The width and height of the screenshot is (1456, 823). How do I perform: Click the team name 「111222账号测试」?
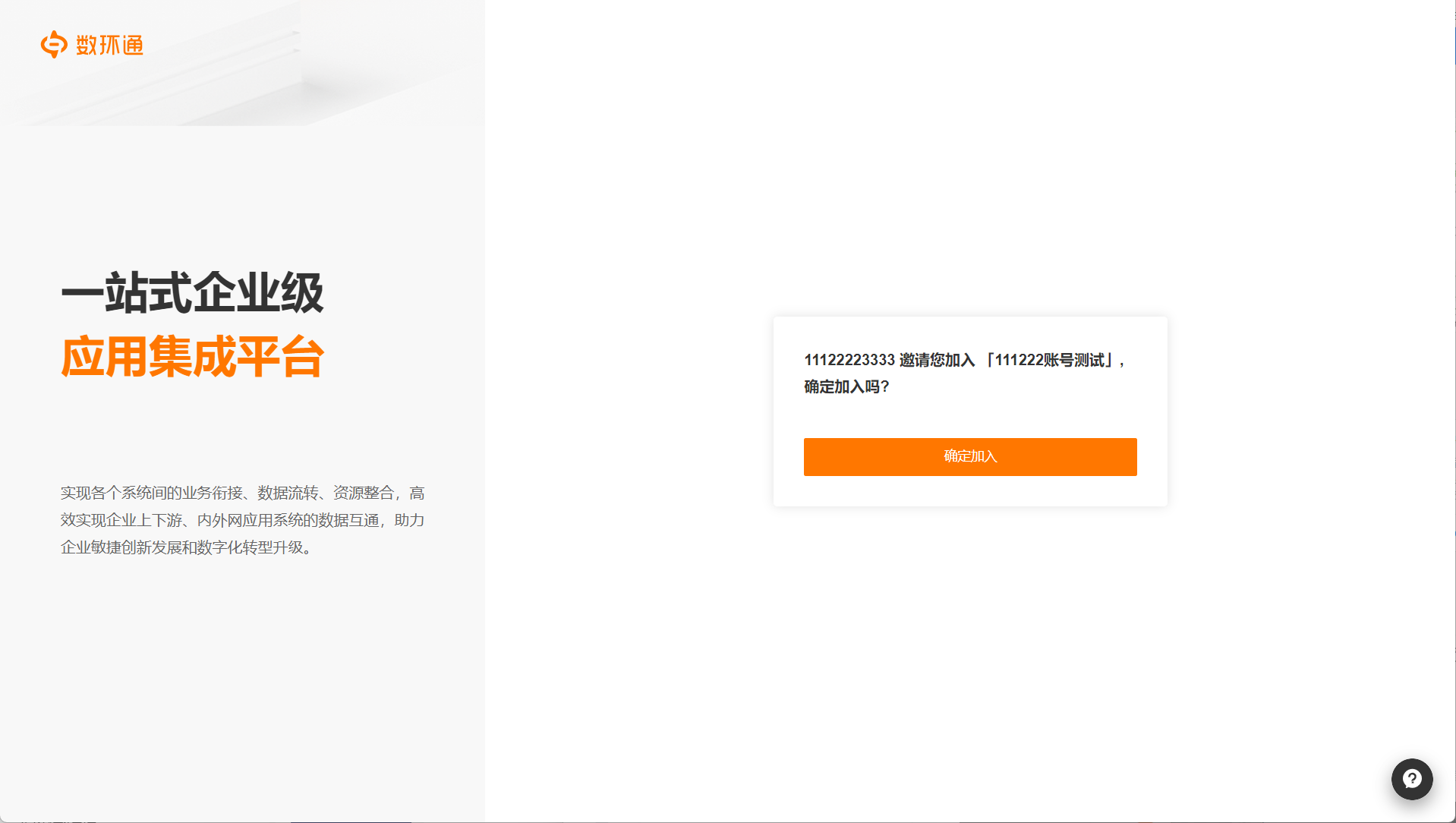point(1048,360)
